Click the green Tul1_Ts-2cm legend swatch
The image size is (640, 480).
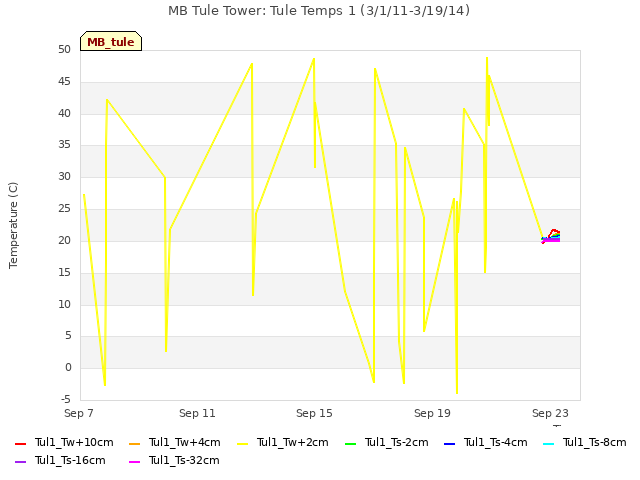click(351, 444)
